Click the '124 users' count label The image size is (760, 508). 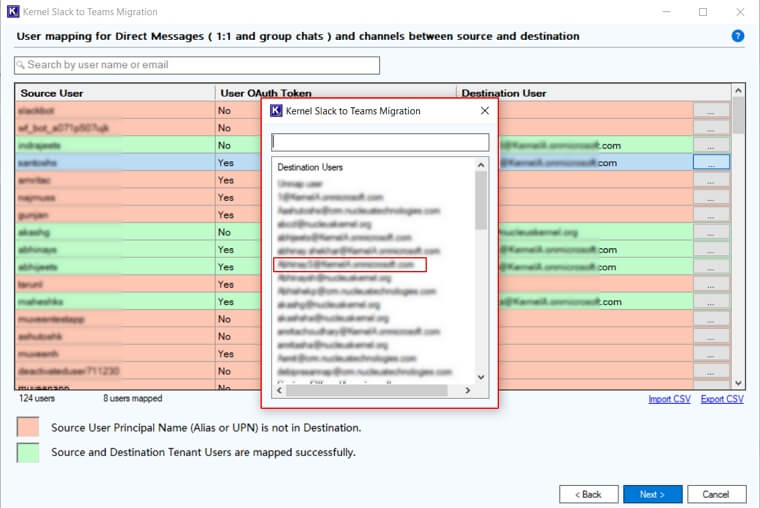coord(36,398)
